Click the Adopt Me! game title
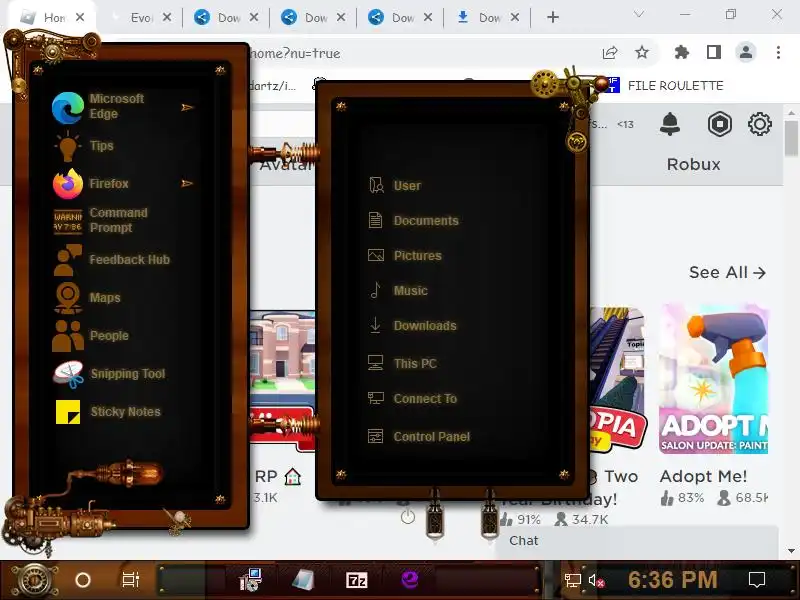The image size is (800, 600). click(x=703, y=476)
